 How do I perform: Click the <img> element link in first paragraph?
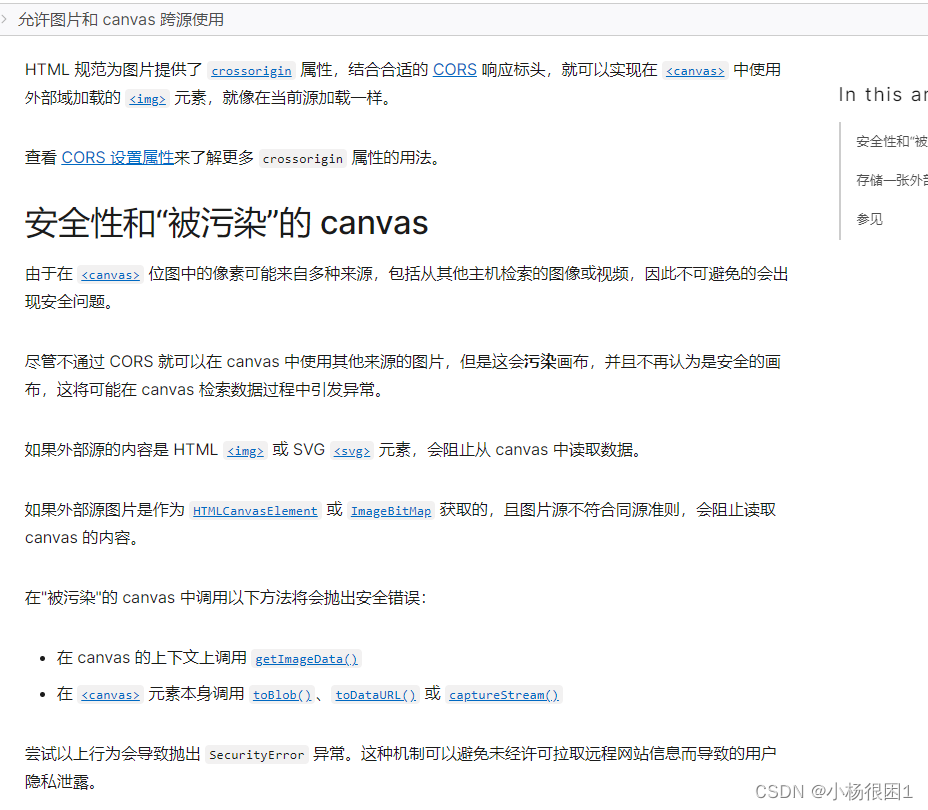(146, 99)
